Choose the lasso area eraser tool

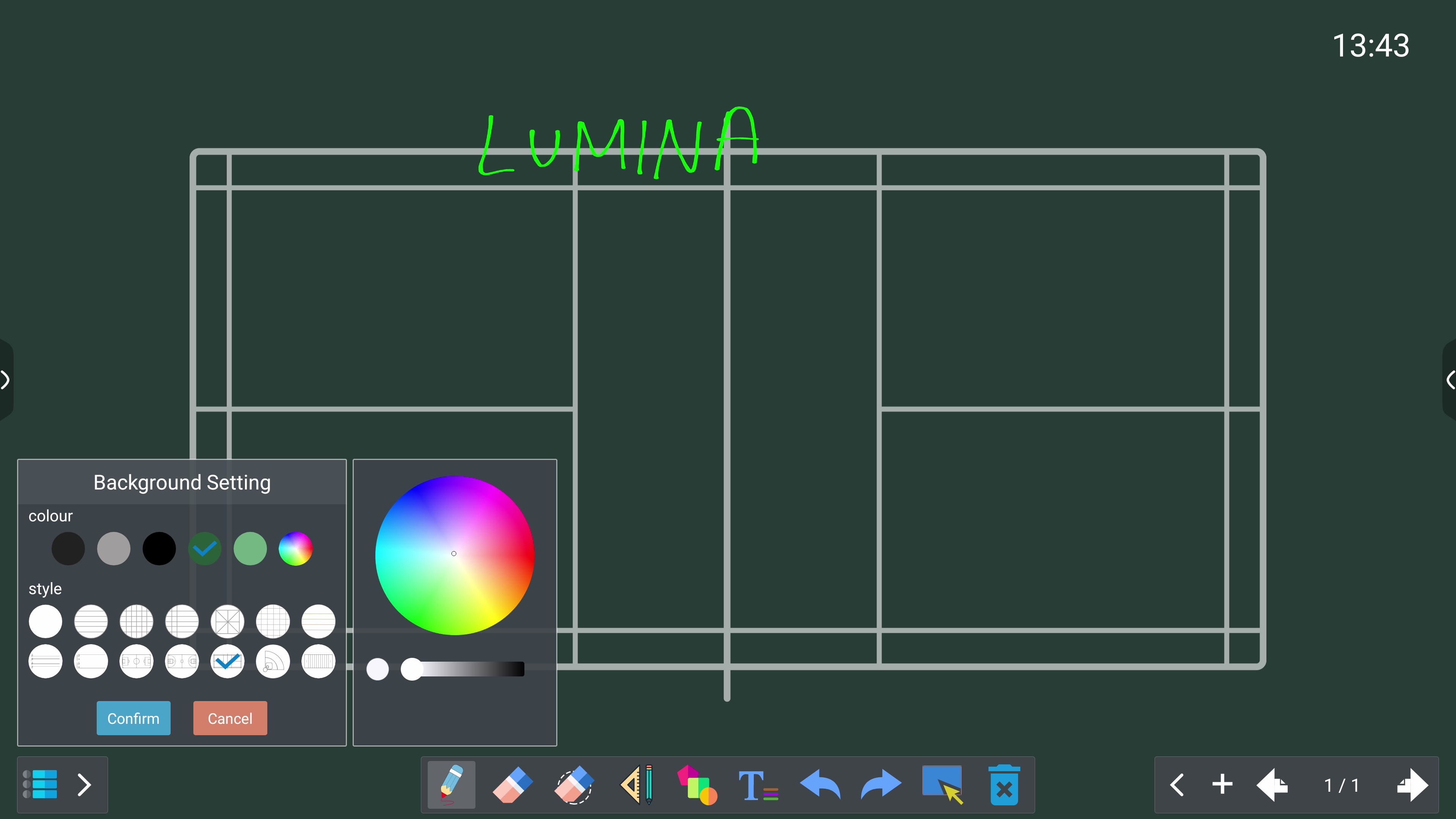click(x=574, y=784)
